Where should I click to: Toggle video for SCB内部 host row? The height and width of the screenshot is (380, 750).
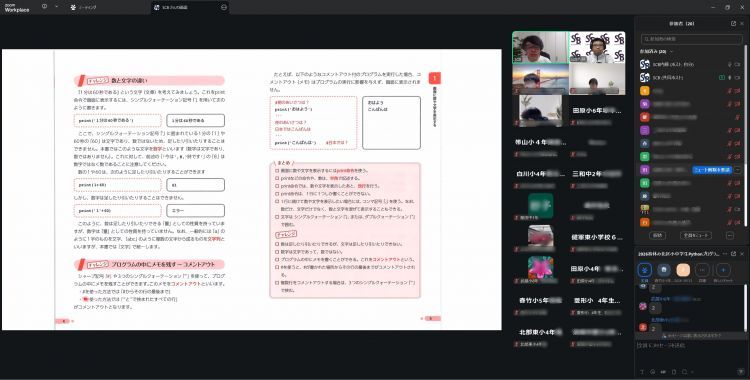[x=738, y=64]
